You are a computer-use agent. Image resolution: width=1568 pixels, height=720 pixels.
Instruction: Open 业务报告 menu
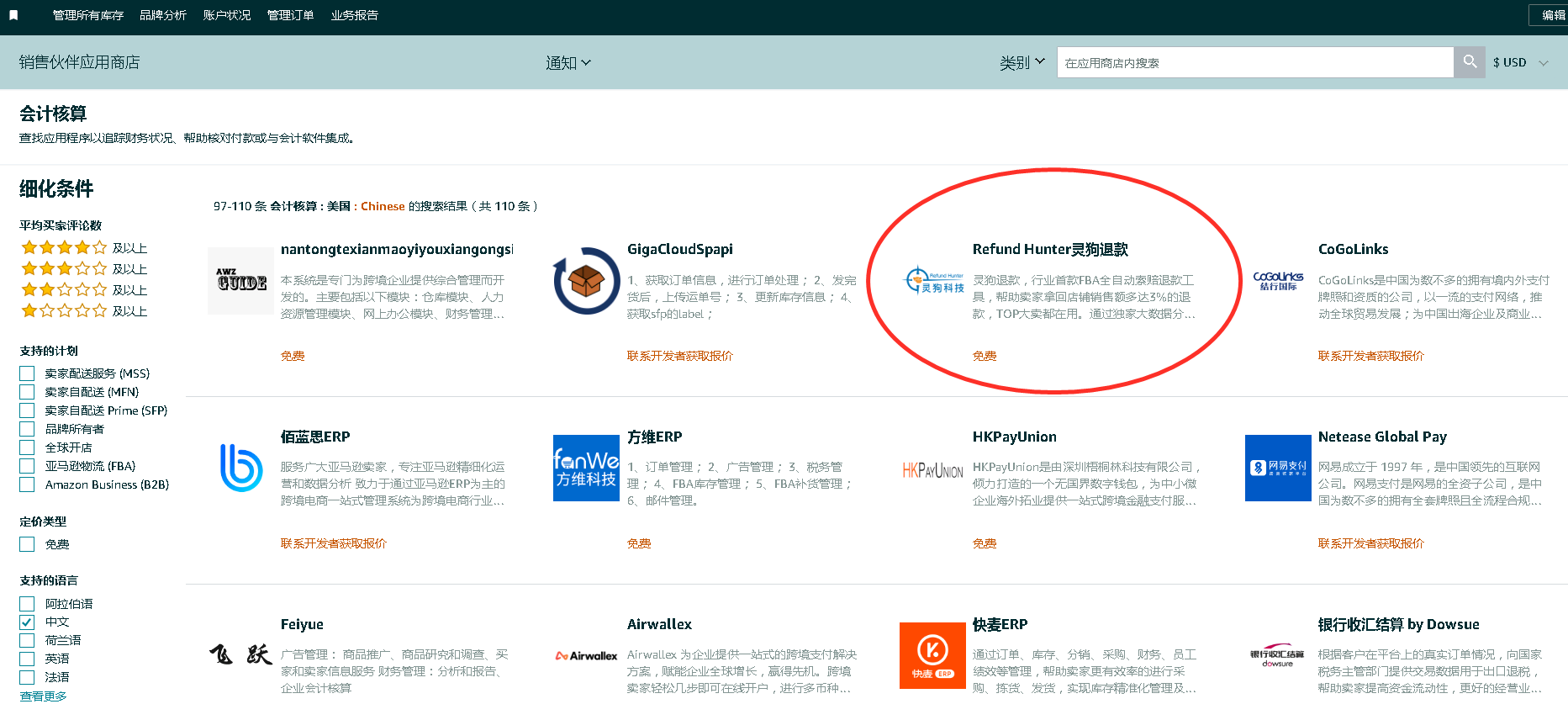(355, 15)
